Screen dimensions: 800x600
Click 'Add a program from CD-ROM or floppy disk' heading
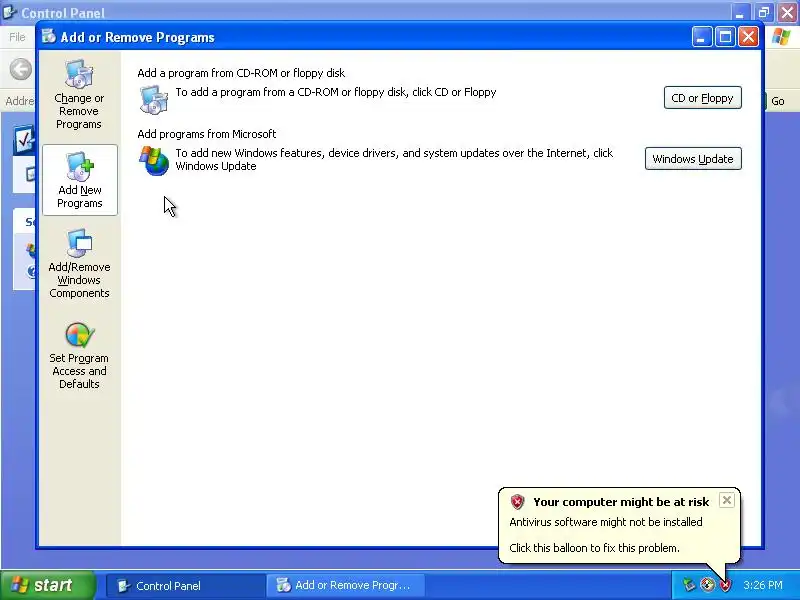[241, 73]
